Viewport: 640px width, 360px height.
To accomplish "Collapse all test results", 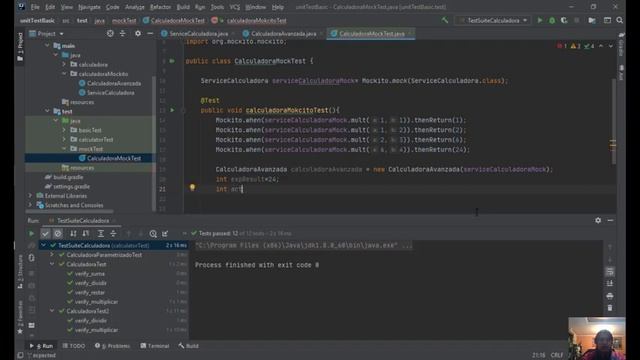I will click(113, 233).
